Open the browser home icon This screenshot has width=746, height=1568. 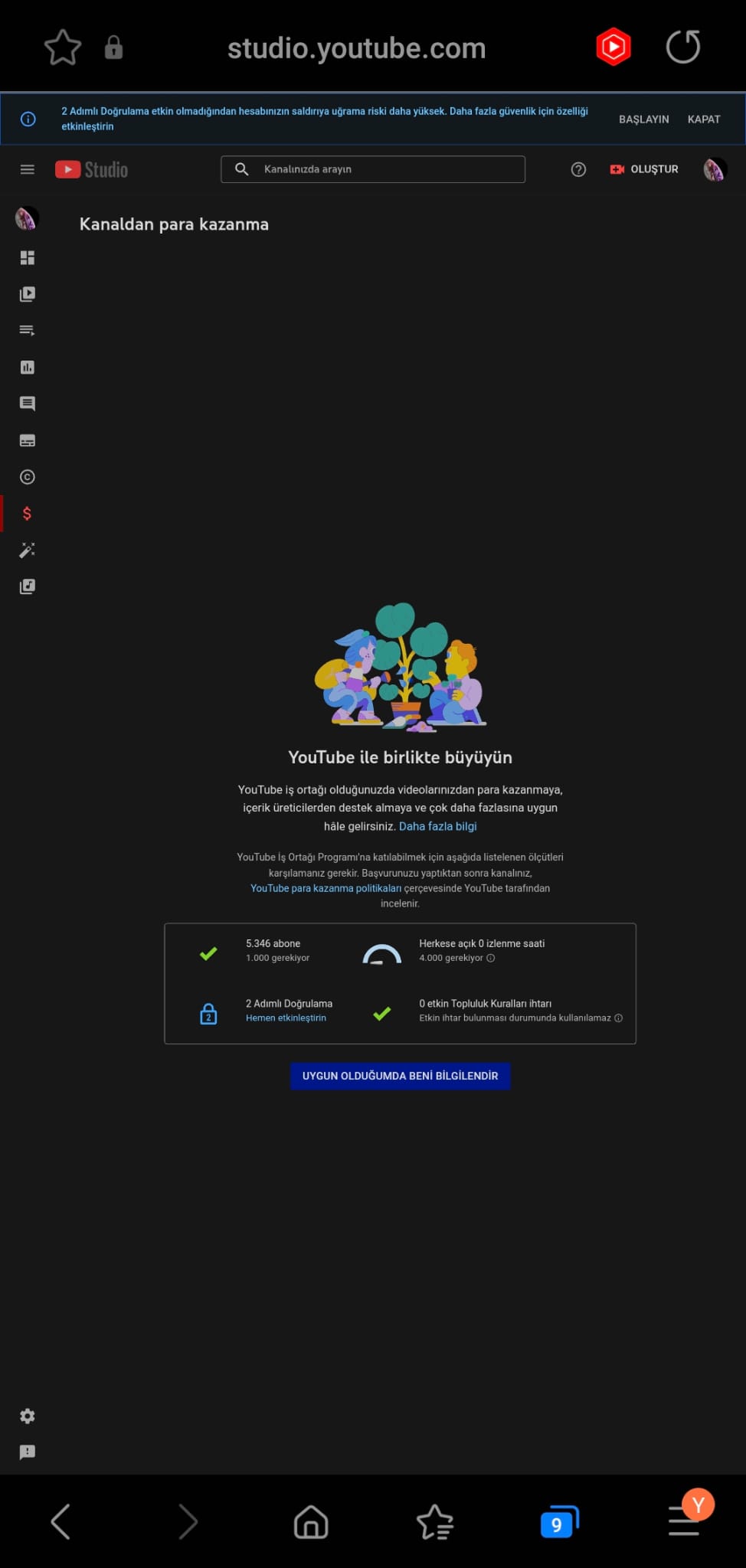tap(311, 1521)
